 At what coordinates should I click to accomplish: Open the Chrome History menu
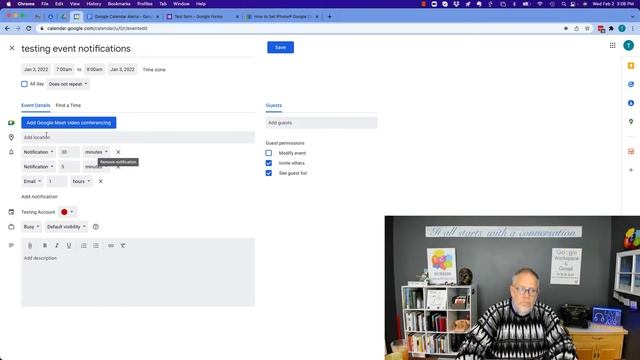(93, 4)
